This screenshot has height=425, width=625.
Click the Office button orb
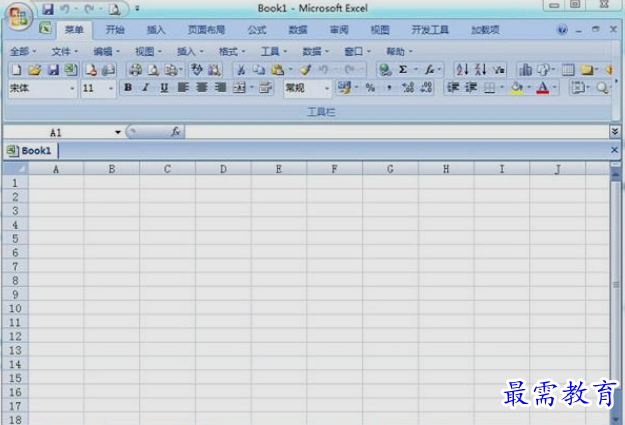[x=19, y=16]
